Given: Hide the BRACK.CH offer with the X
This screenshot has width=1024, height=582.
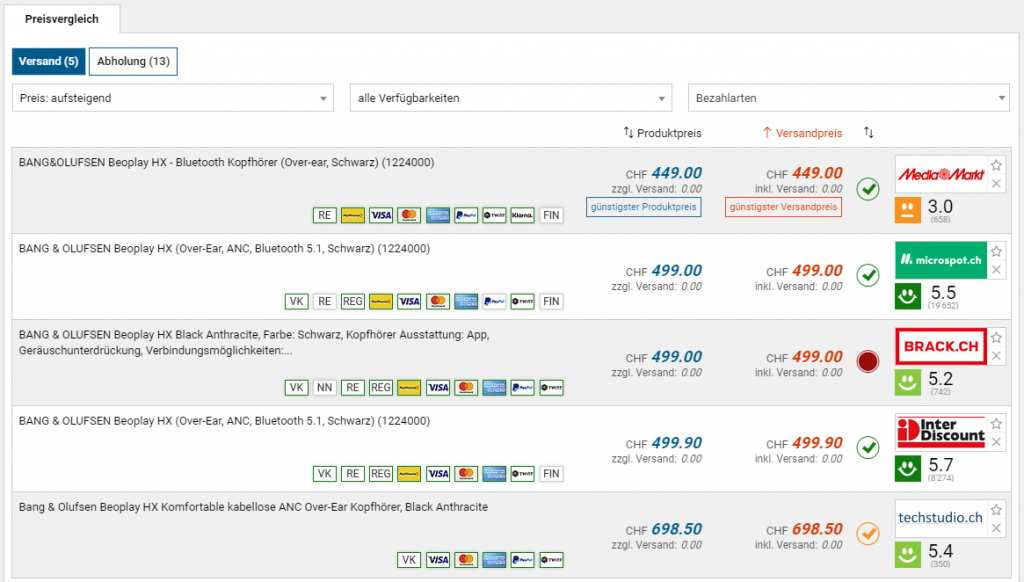Looking at the screenshot, I should [x=996, y=356].
